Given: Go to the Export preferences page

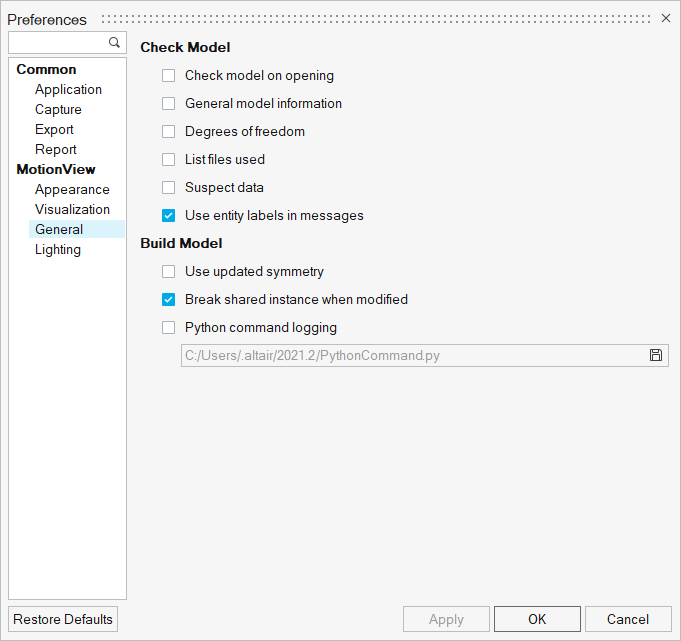Looking at the screenshot, I should (54, 129).
